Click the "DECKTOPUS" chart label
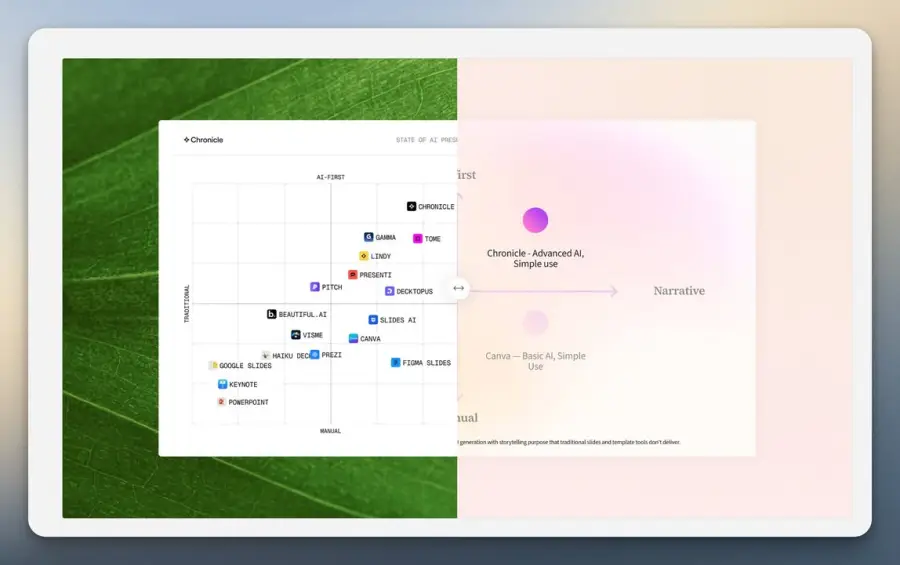Image resolution: width=900 pixels, height=565 pixels. (414, 292)
